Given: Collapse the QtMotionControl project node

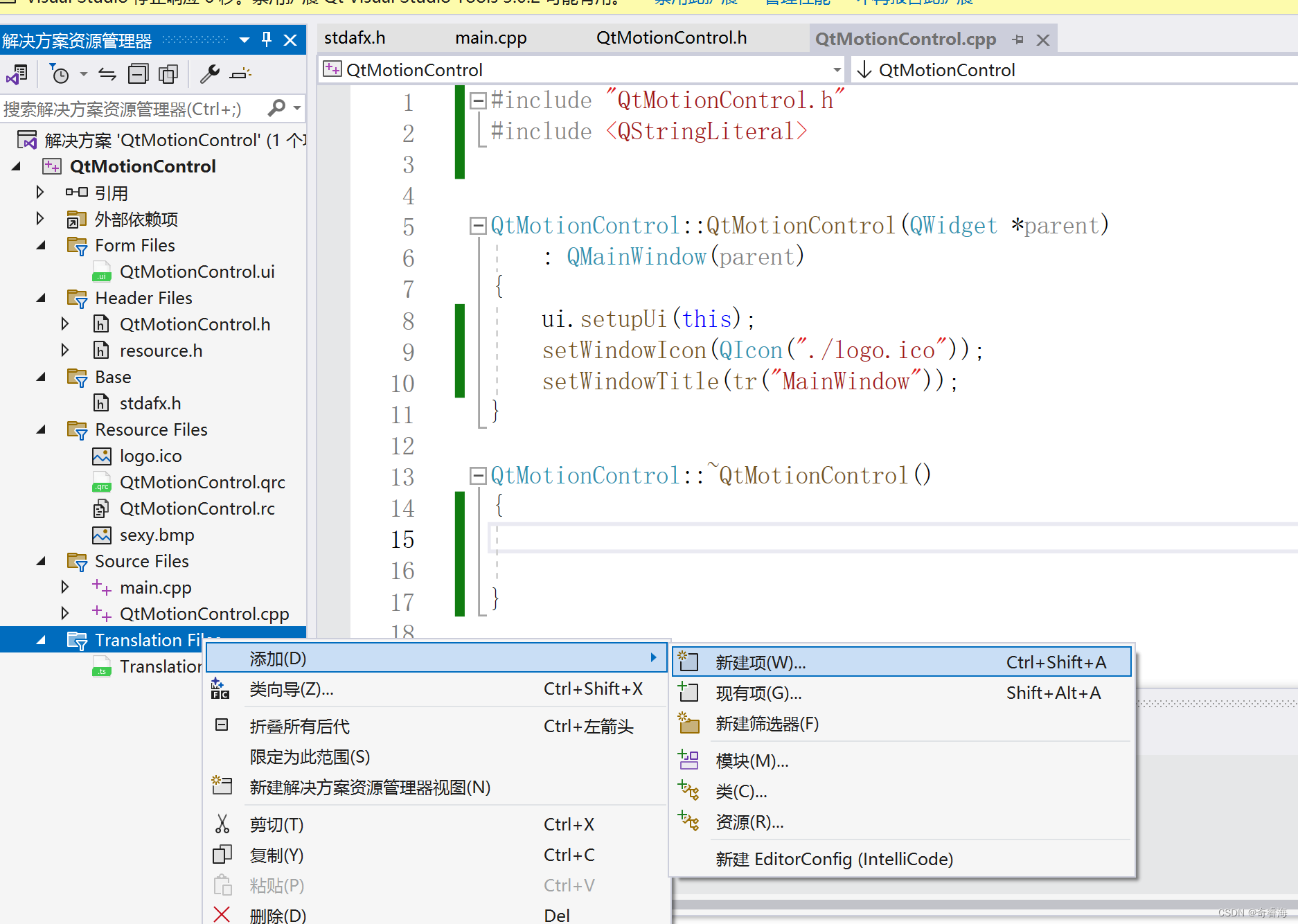Looking at the screenshot, I should pos(16,166).
